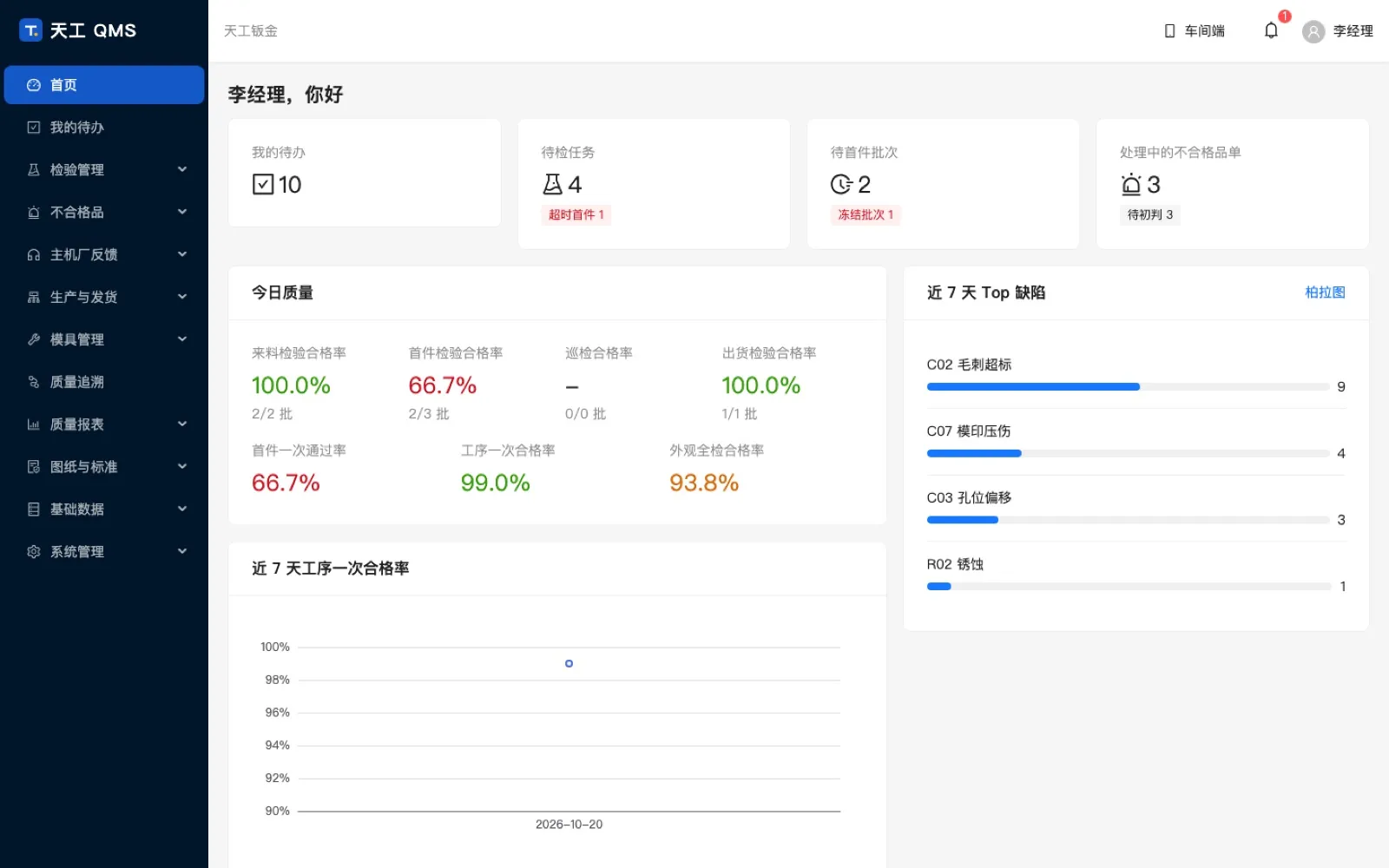Click the 系统管理 gear icon

[34, 552]
